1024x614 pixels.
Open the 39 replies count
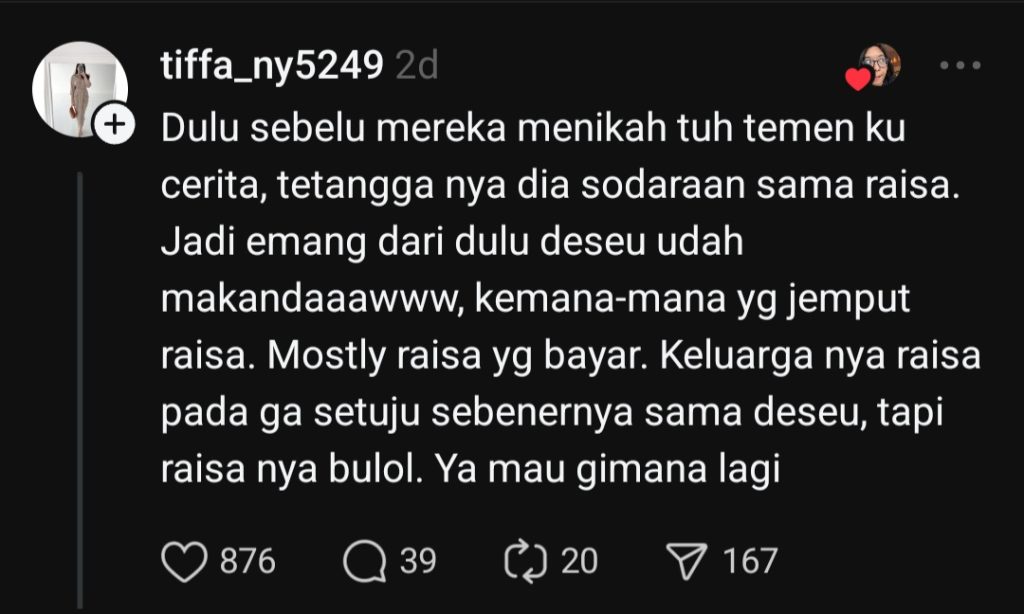pos(418,561)
